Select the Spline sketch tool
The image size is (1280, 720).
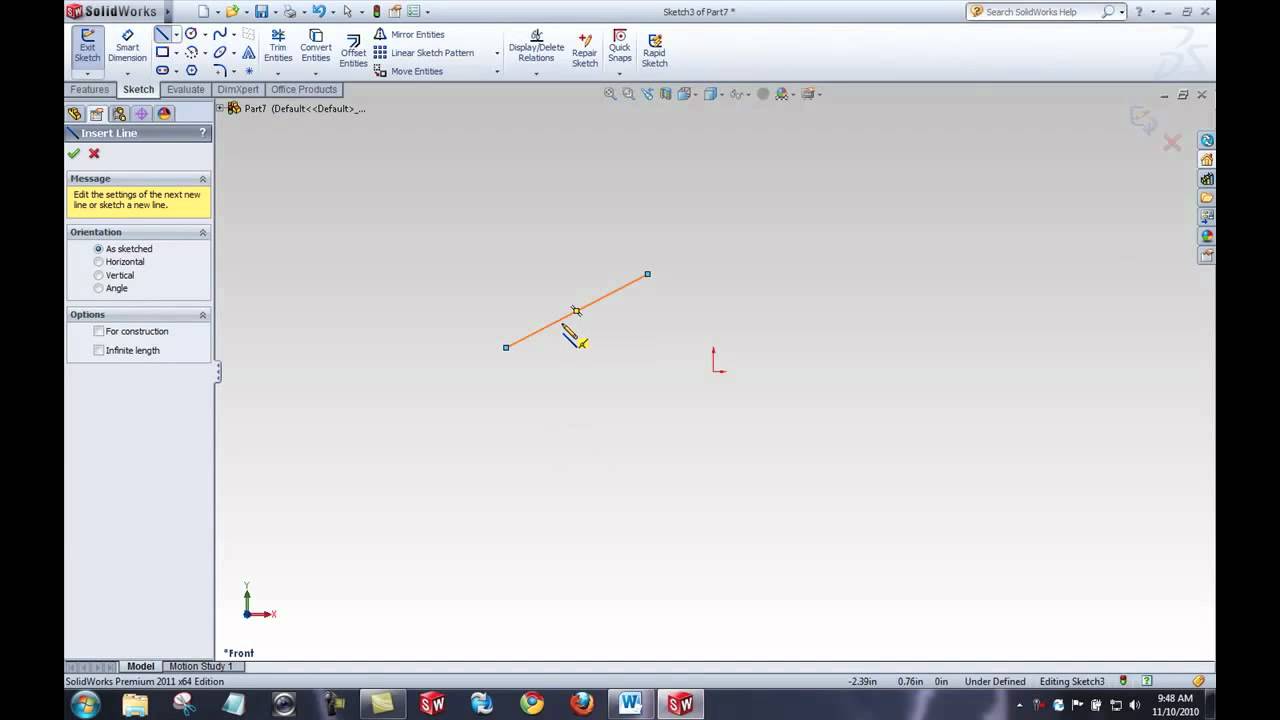[220, 34]
